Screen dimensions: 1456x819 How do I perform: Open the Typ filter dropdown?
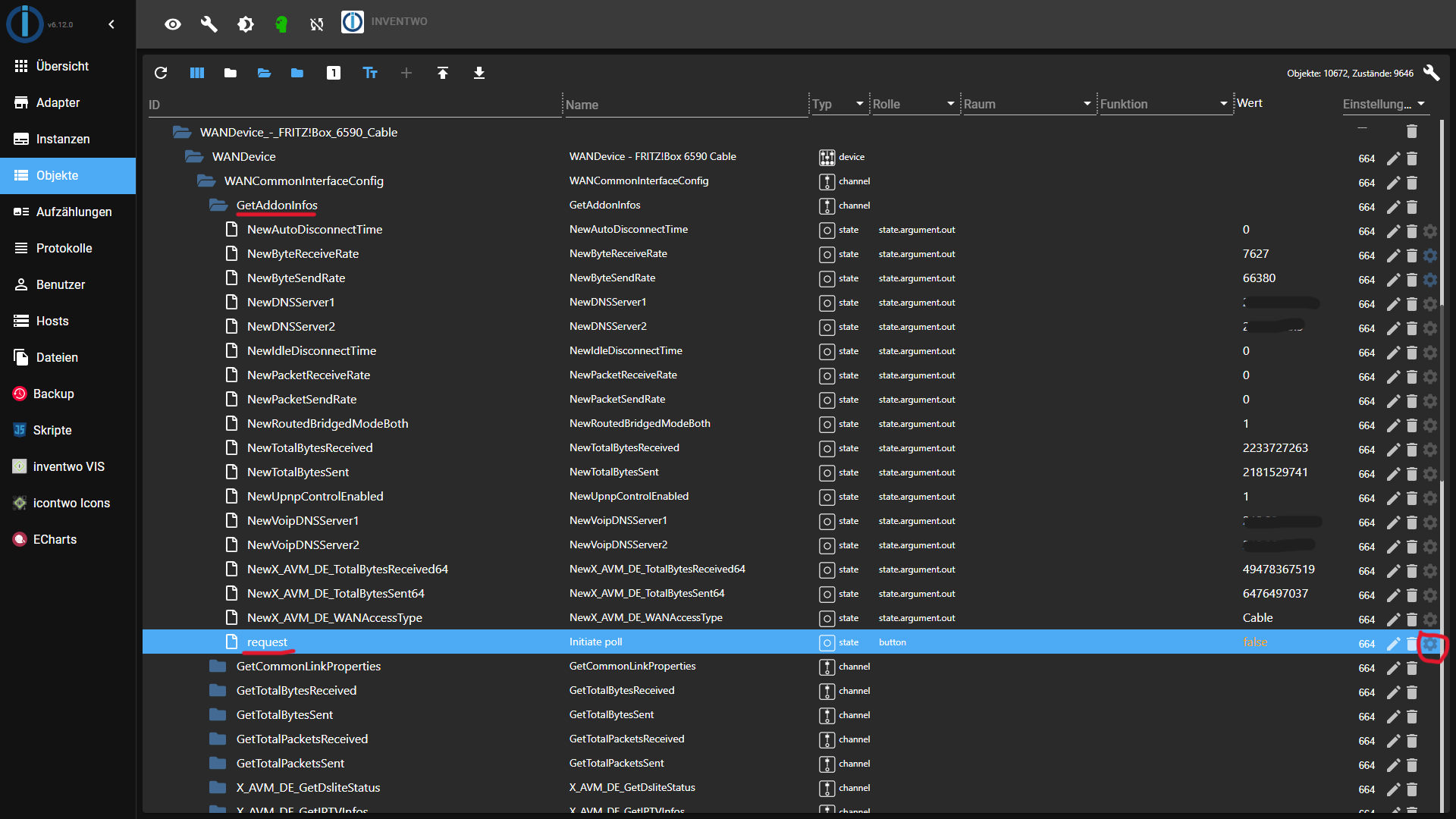tap(839, 104)
